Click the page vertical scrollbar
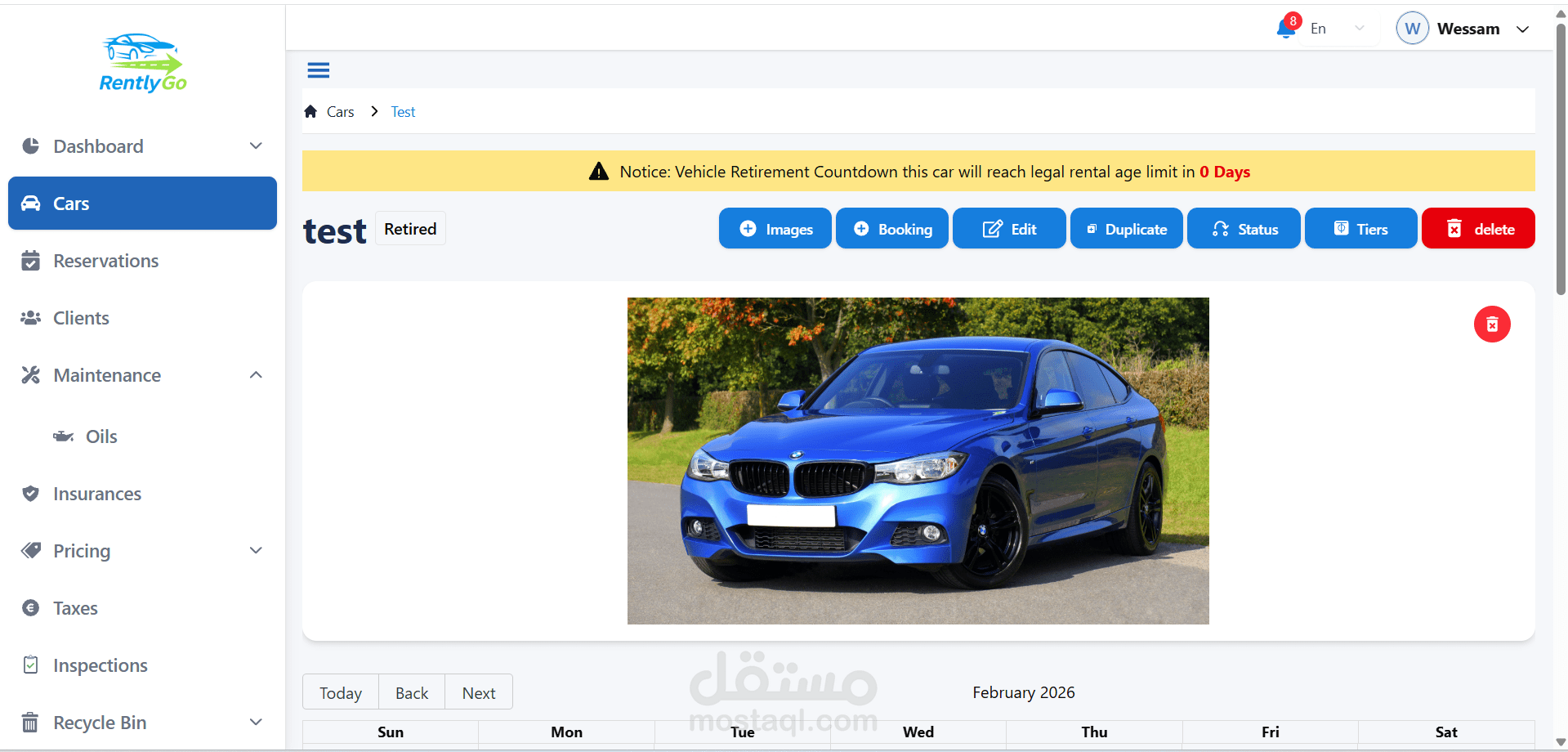Screen dimensions: 1568x752 pyautogui.click(x=1561, y=159)
